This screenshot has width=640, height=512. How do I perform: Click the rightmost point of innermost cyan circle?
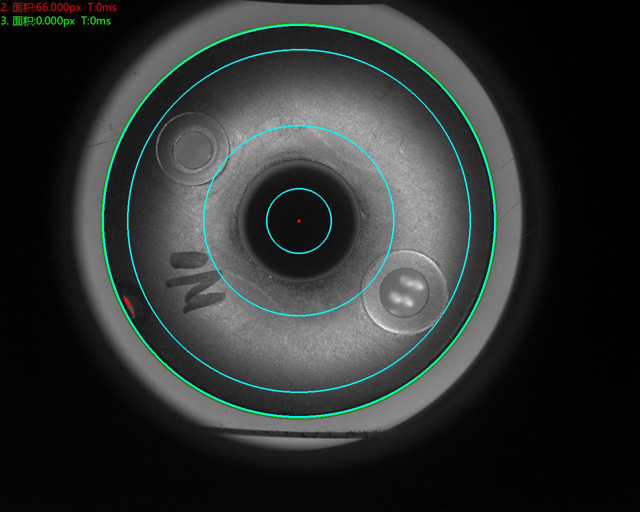tap(332, 221)
